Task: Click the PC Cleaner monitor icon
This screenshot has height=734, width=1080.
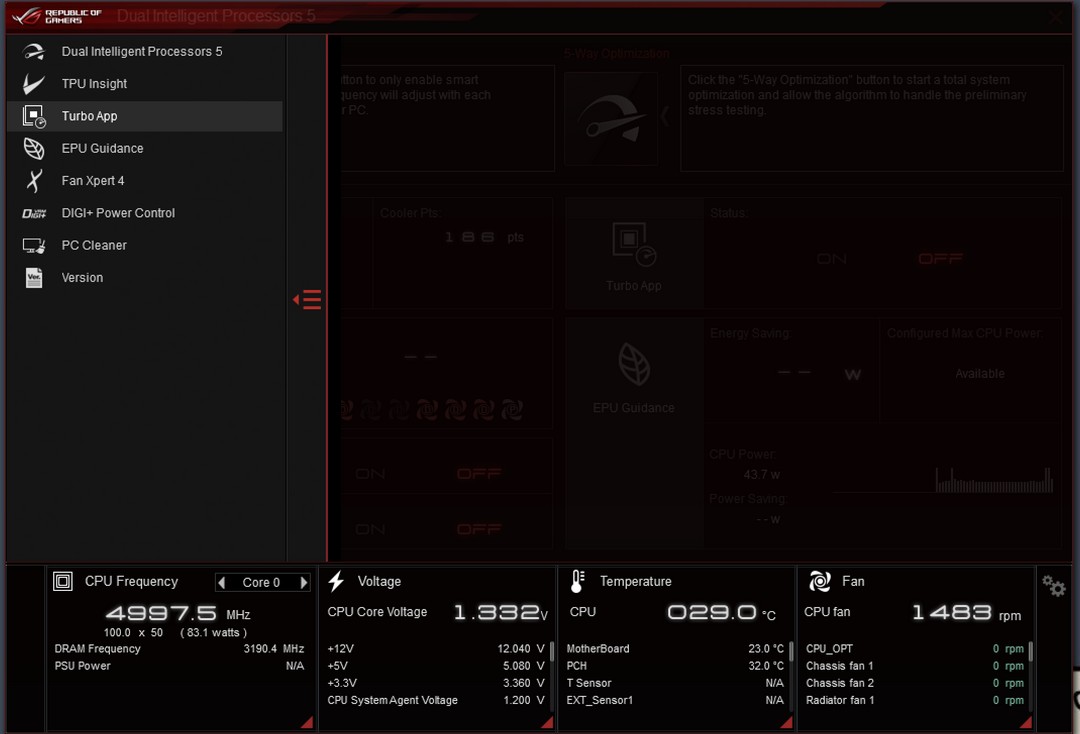Action: [x=34, y=246]
